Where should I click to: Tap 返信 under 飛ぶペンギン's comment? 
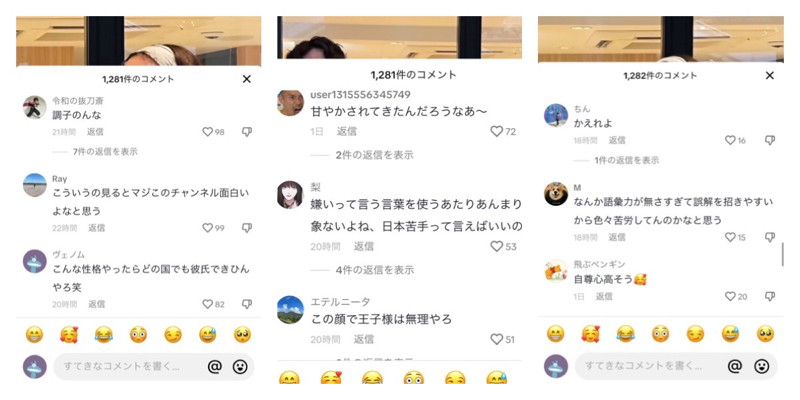pos(605,296)
